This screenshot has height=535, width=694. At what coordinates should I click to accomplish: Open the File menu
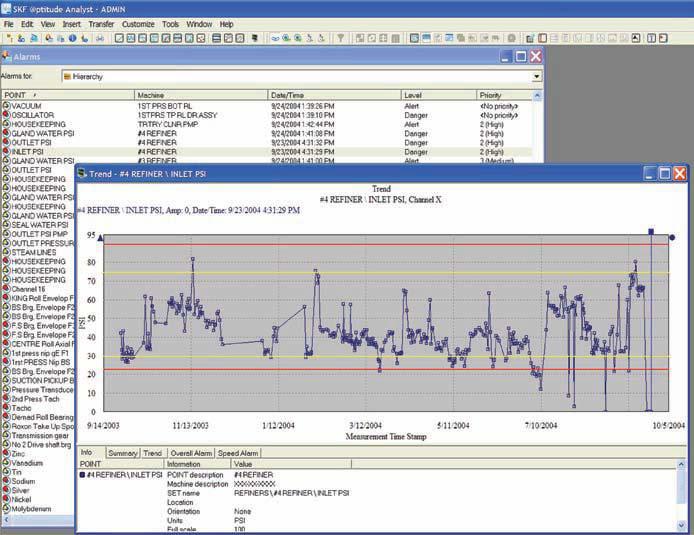[8, 24]
